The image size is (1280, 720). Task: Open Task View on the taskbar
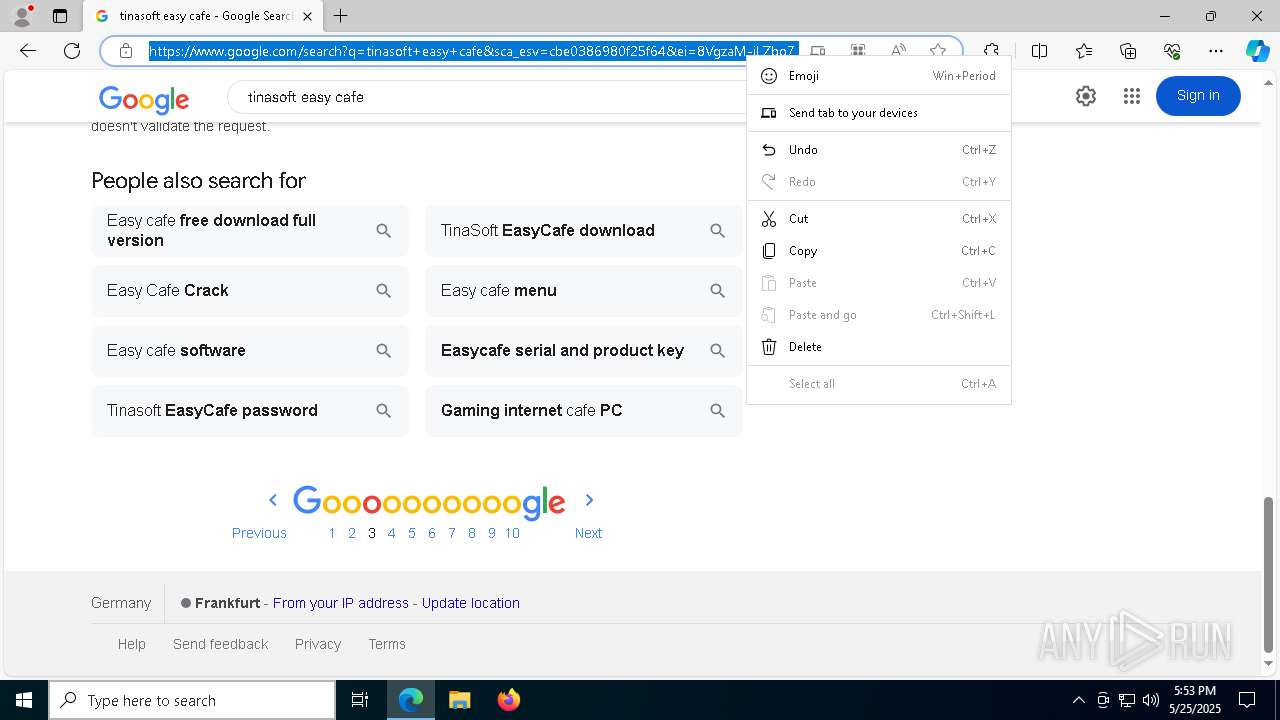coord(360,700)
